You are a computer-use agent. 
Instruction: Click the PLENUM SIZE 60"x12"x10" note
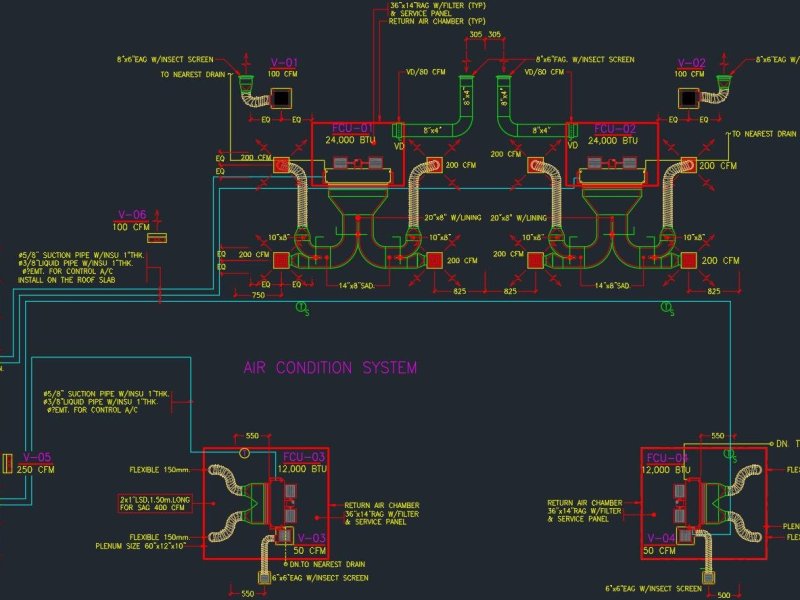point(140,546)
